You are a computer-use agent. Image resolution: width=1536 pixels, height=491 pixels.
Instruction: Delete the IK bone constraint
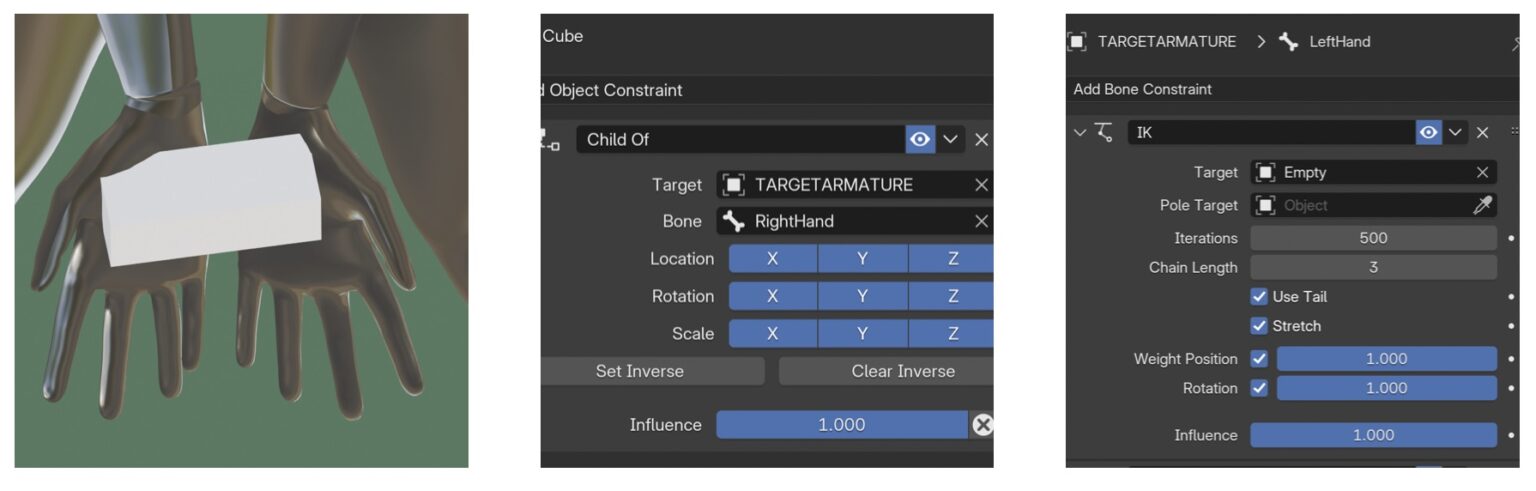(1482, 132)
